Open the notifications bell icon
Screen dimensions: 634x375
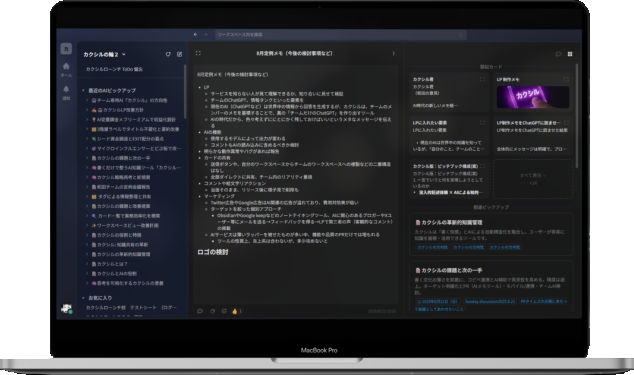pyautogui.click(x=66, y=89)
